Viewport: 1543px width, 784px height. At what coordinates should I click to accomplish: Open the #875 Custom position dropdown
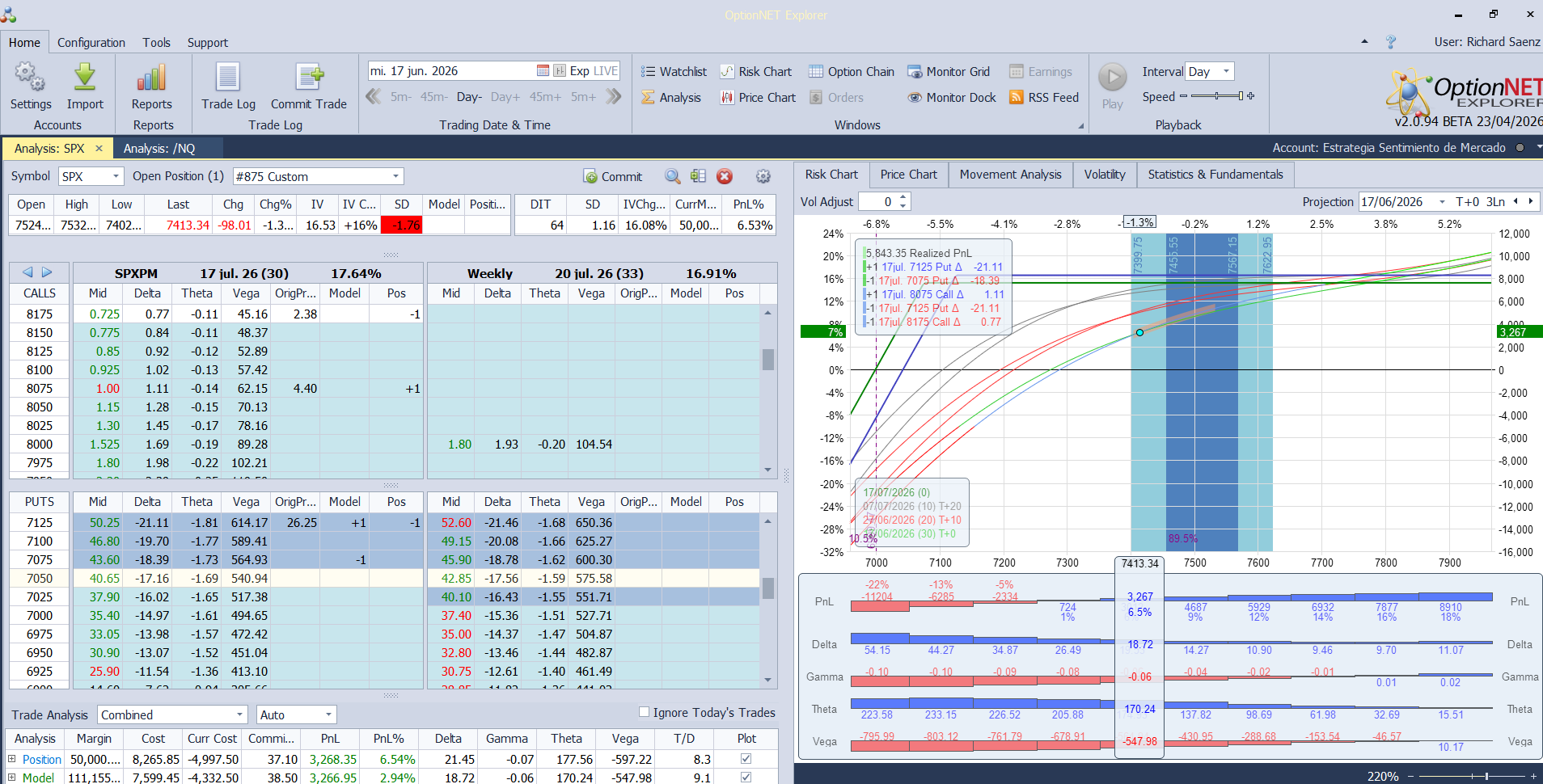click(395, 176)
